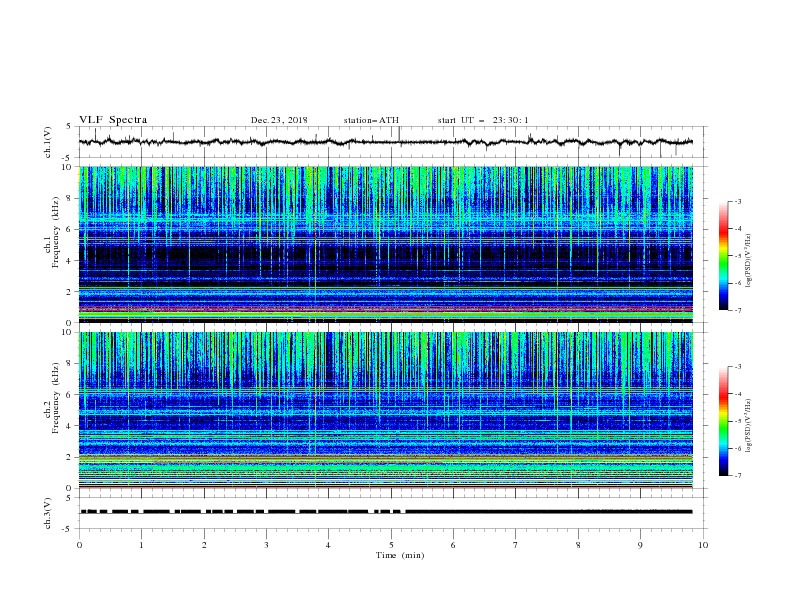Image resolution: width=792 pixels, height=612 pixels.
Task: Click the ch.2 frequency tick label "6"
Action: pyautogui.click(x=69, y=395)
